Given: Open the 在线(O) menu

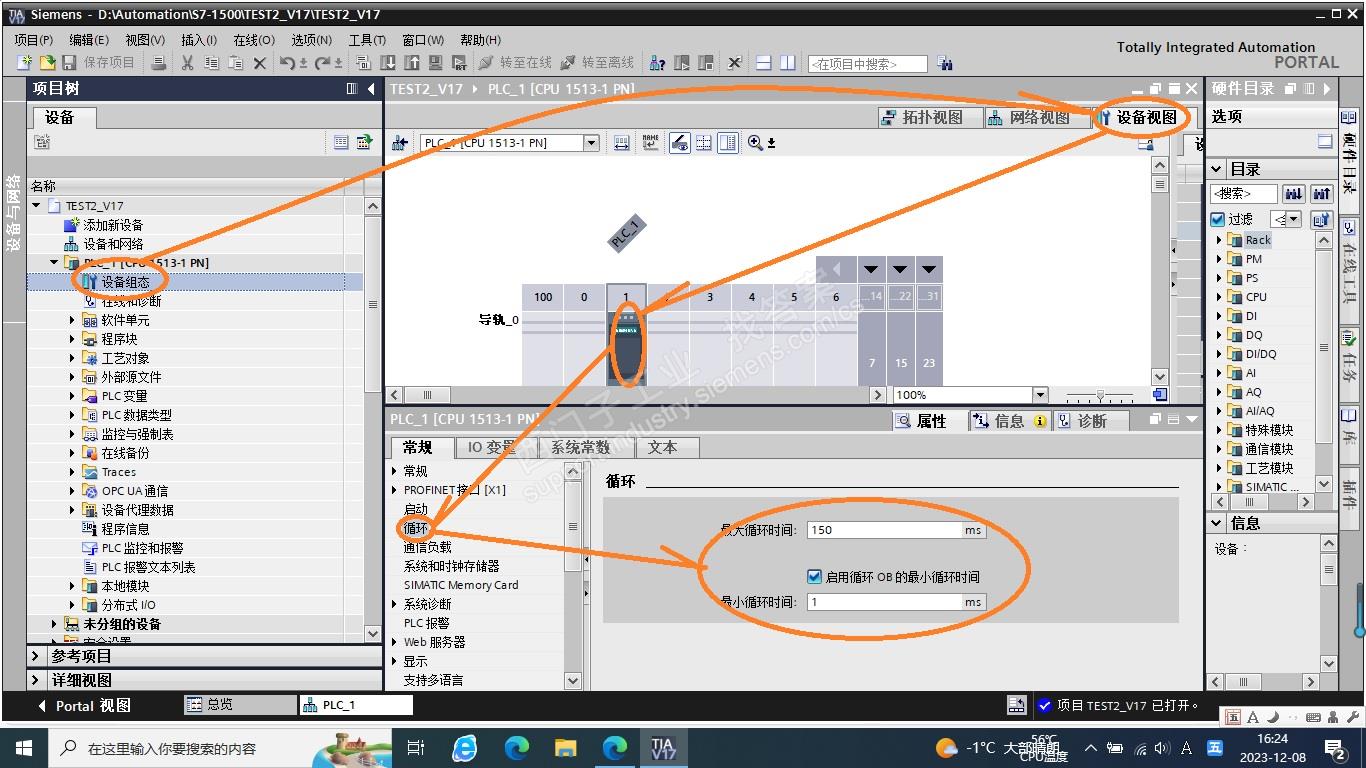Looking at the screenshot, I should [254, 40].
